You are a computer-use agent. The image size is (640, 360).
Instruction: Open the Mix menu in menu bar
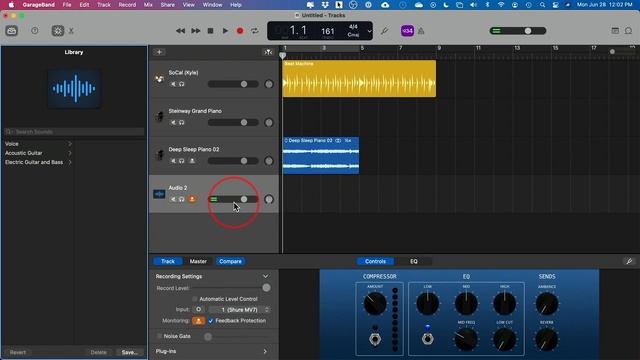pos(148,5)
